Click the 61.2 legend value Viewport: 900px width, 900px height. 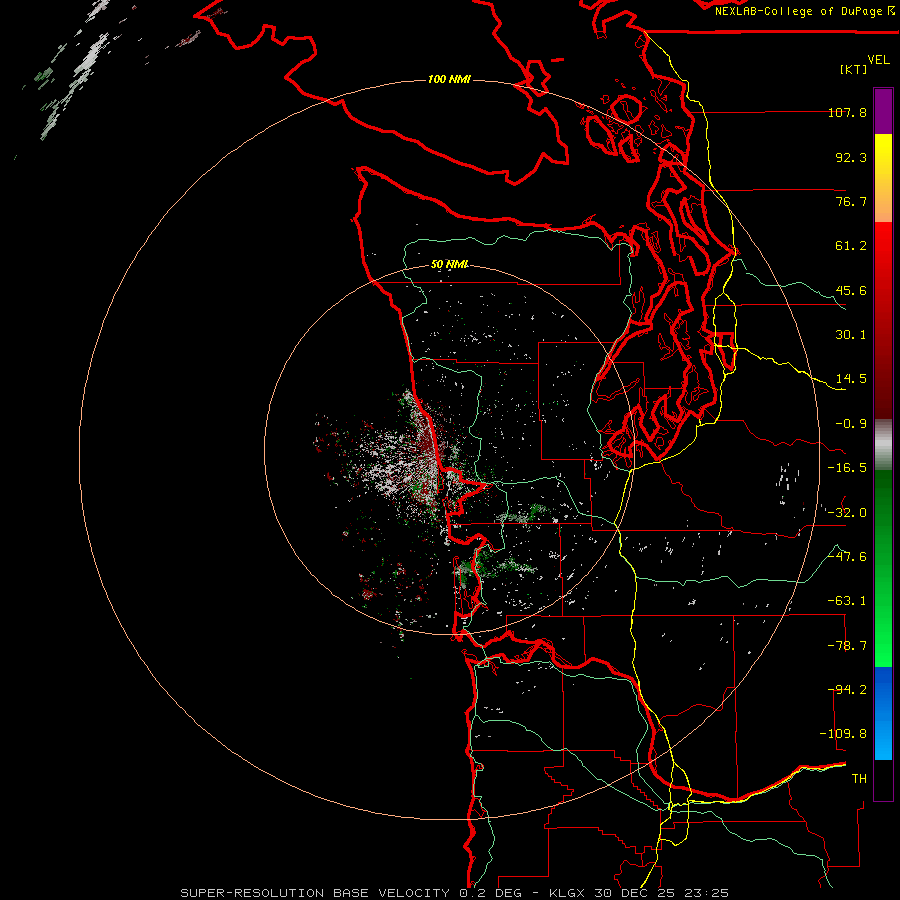pos(851,246)
